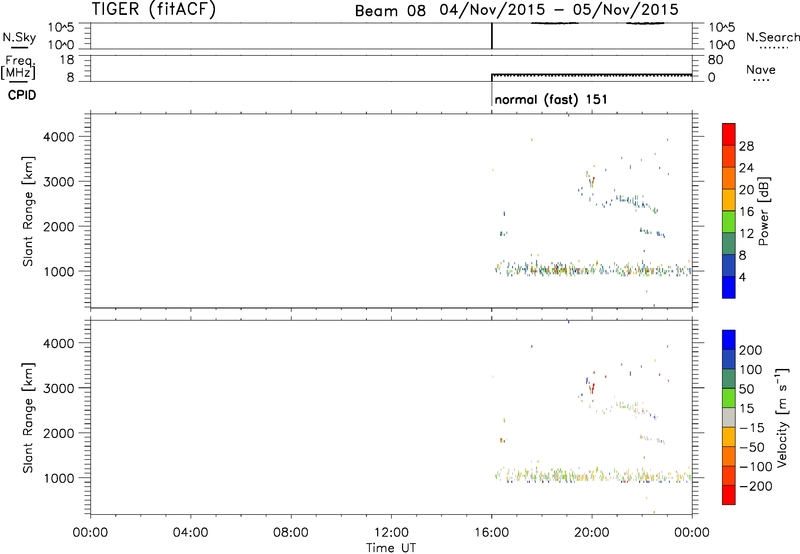
Task: Select the Freq. [MHz] label
Action: tap(19, 67)
